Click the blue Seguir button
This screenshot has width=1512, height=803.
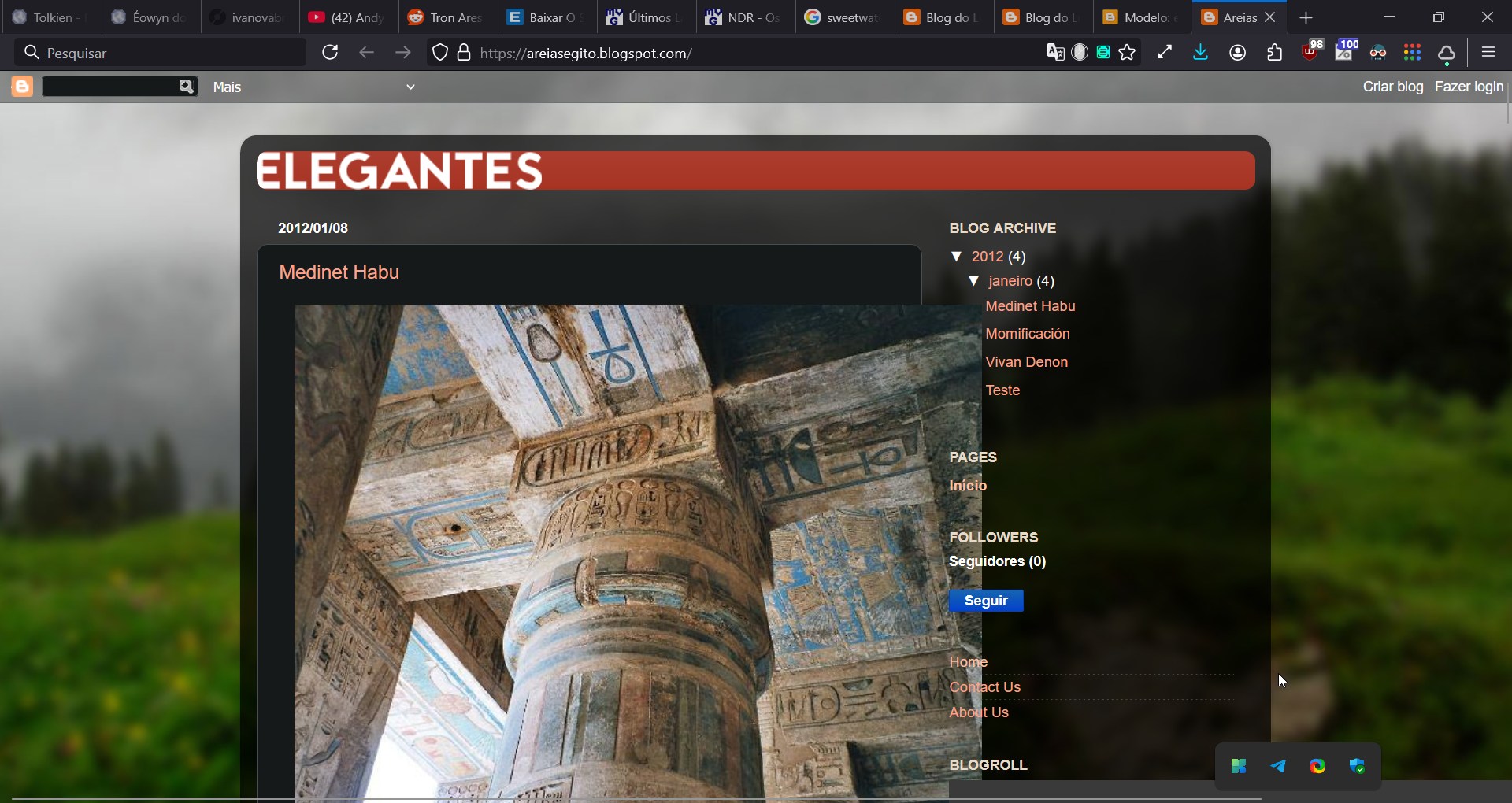(x=986, y=601)
